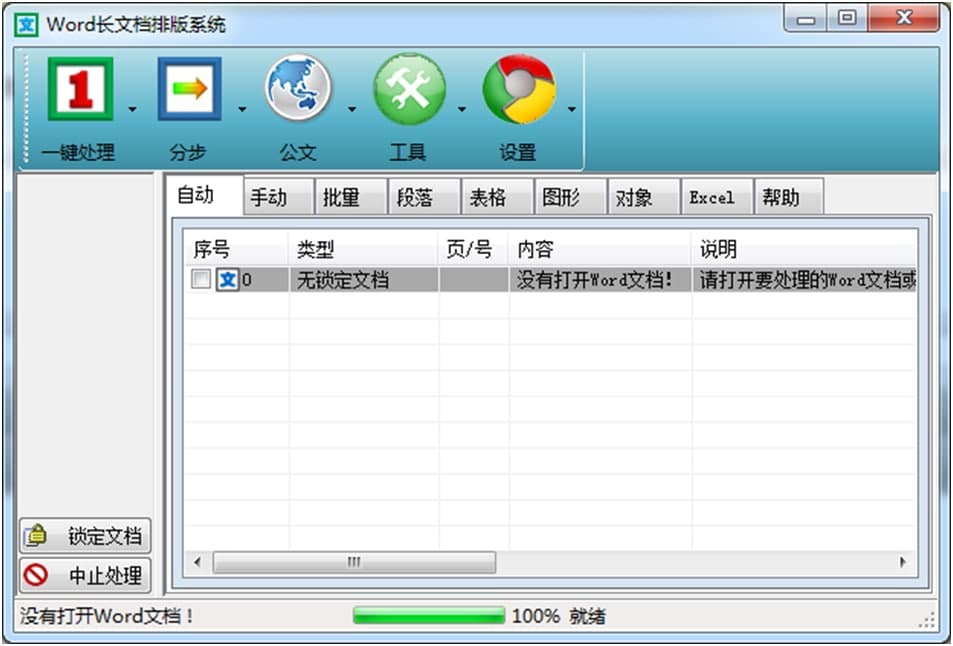Click the scrollbar left arrow
Image resolution: width=953 pixels, height=646 pixels.
point(198,562)
